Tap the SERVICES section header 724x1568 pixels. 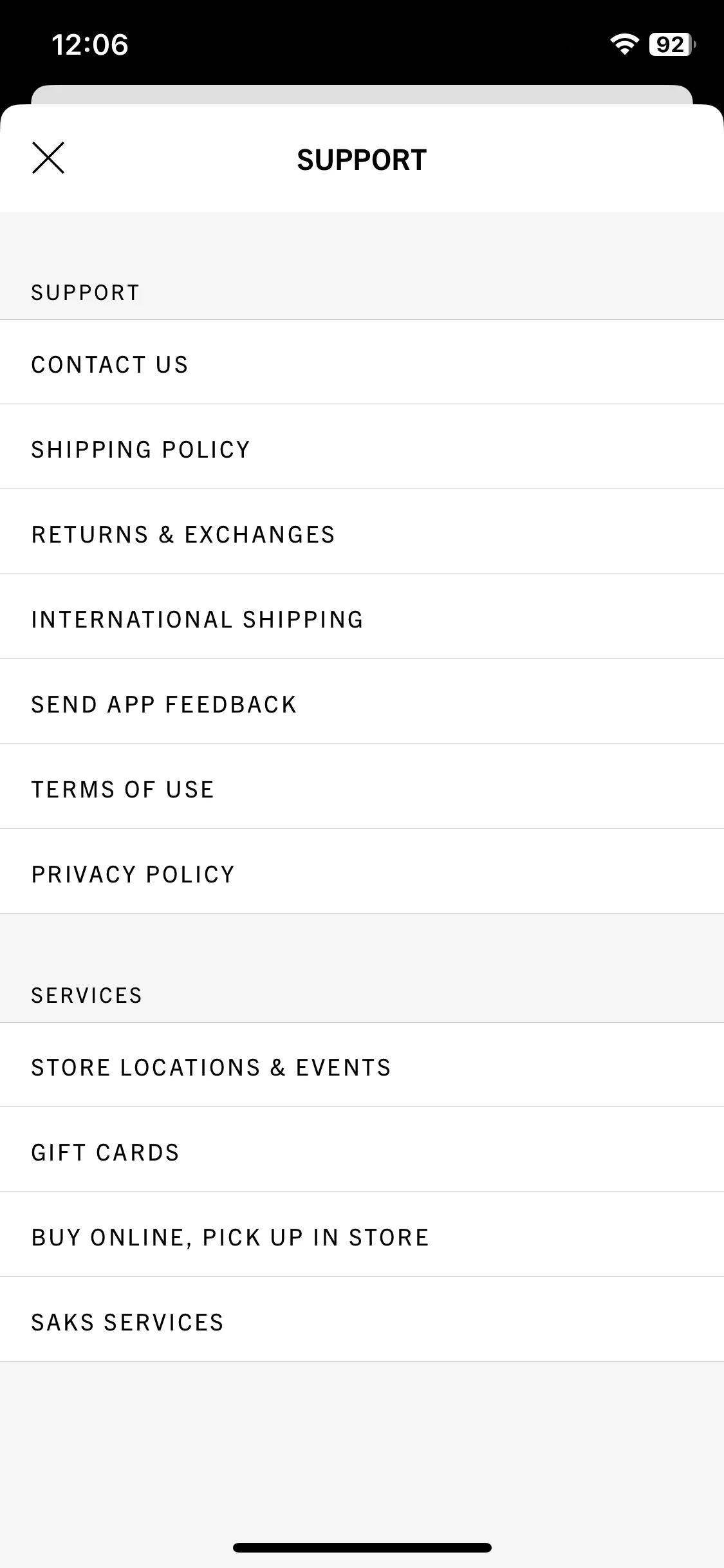point(86,995)
